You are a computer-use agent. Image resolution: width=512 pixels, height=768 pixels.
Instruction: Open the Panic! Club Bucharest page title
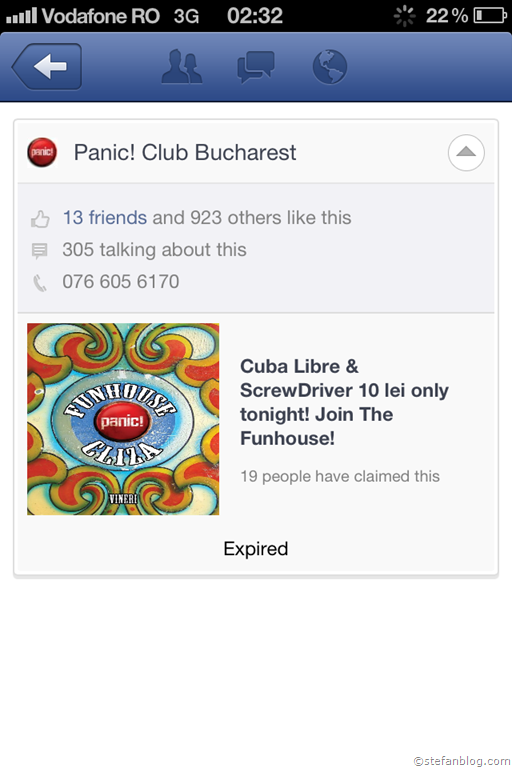(185, 152)
